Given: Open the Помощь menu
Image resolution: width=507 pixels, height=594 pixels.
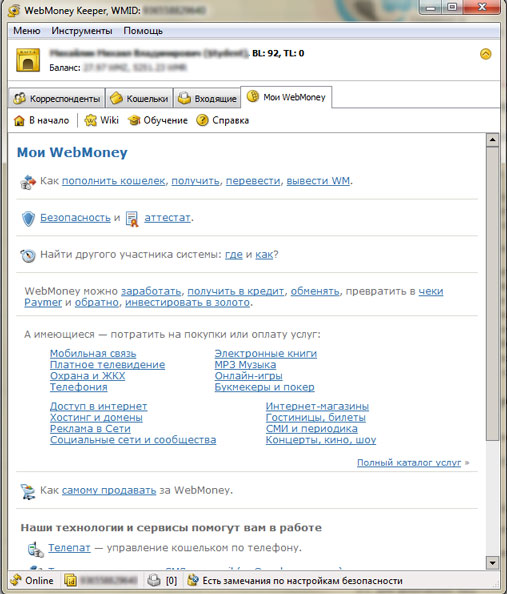Looking at the screenshot, I should tap(143, 31).
